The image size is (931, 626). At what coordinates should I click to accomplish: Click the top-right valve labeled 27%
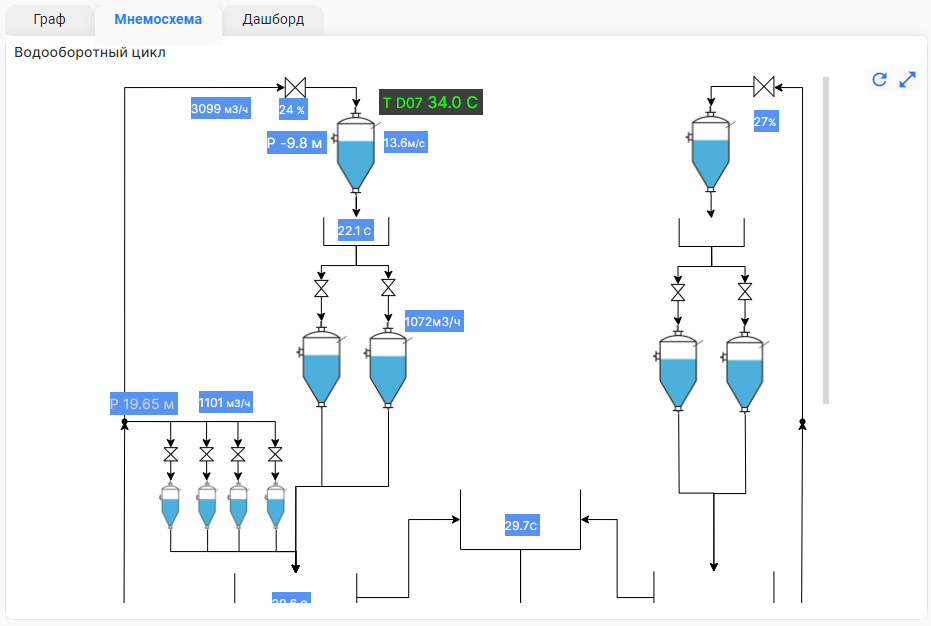pyautogui.click(x=765, y=87)
